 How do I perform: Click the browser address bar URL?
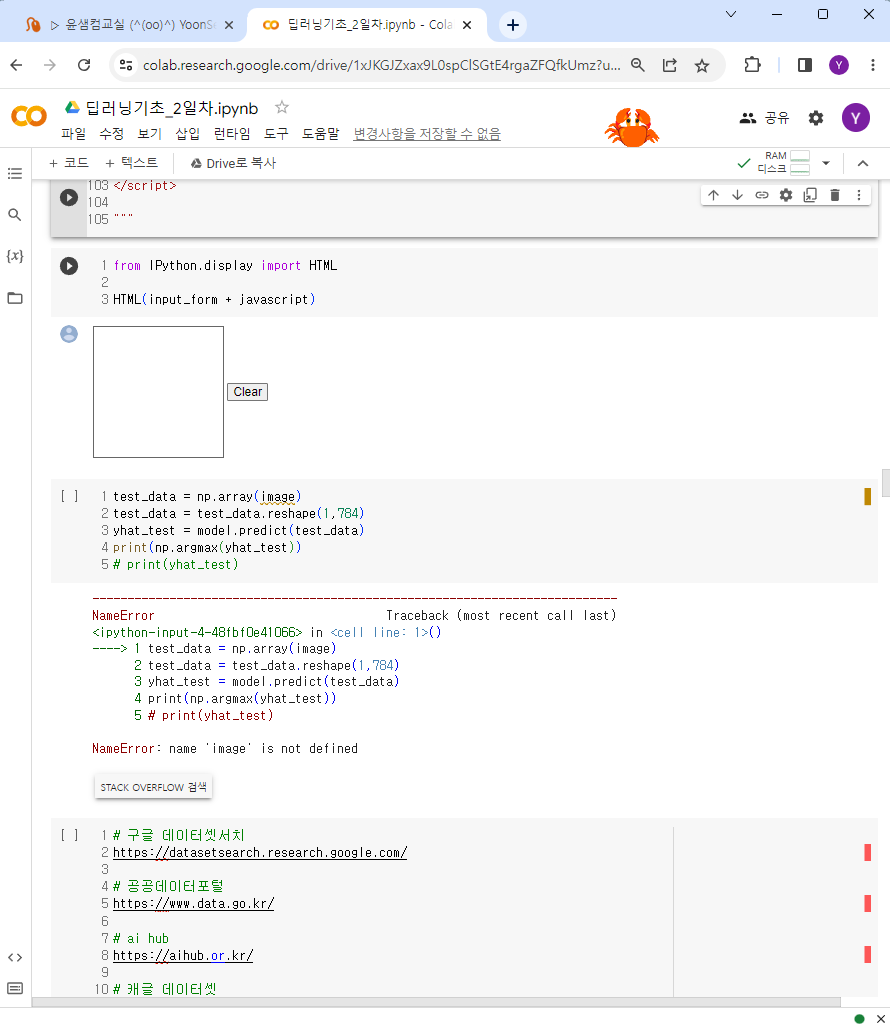tap(381, 65)
